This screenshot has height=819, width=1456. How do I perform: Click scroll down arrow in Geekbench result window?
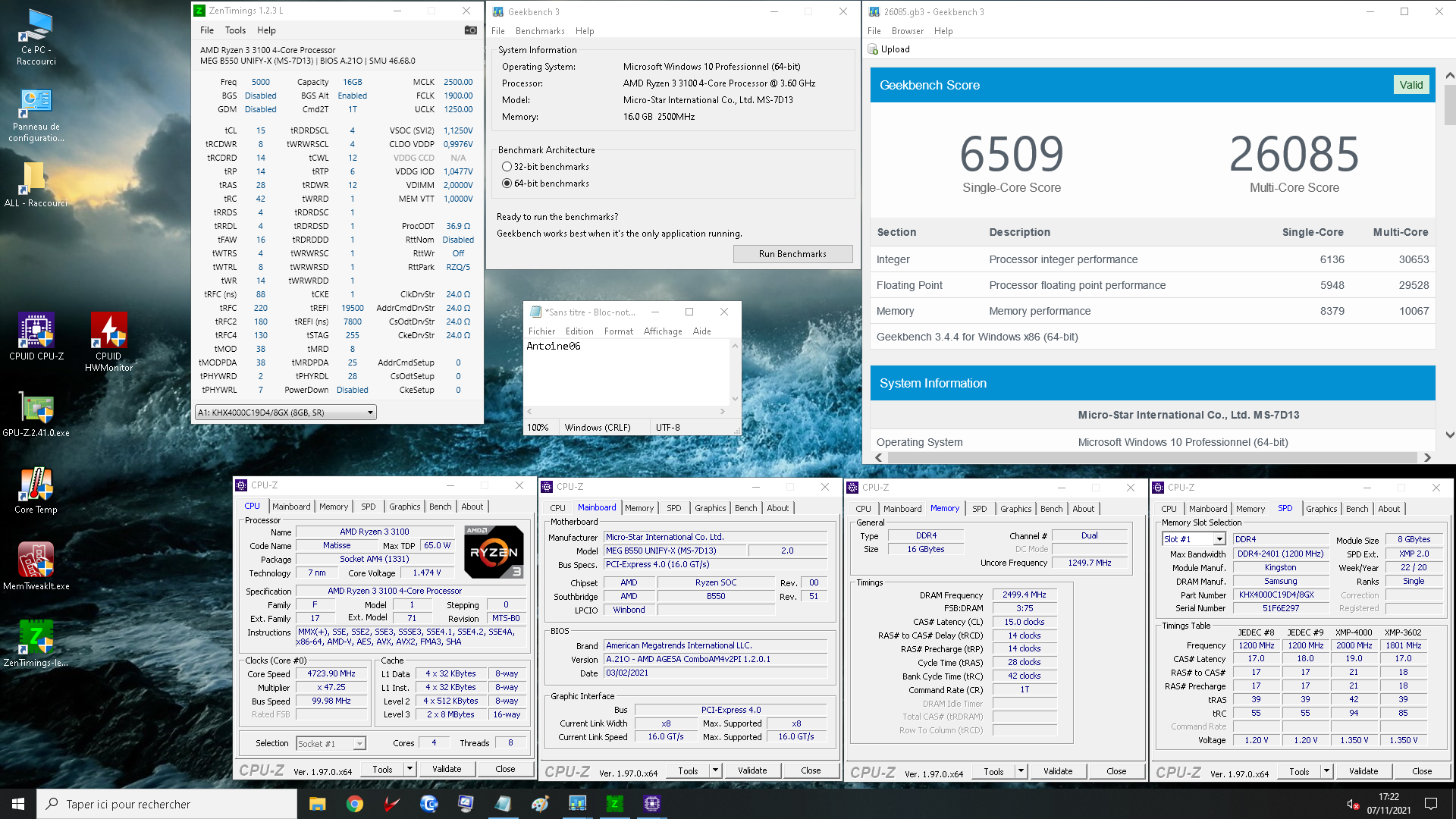(x=1449, y=435)
